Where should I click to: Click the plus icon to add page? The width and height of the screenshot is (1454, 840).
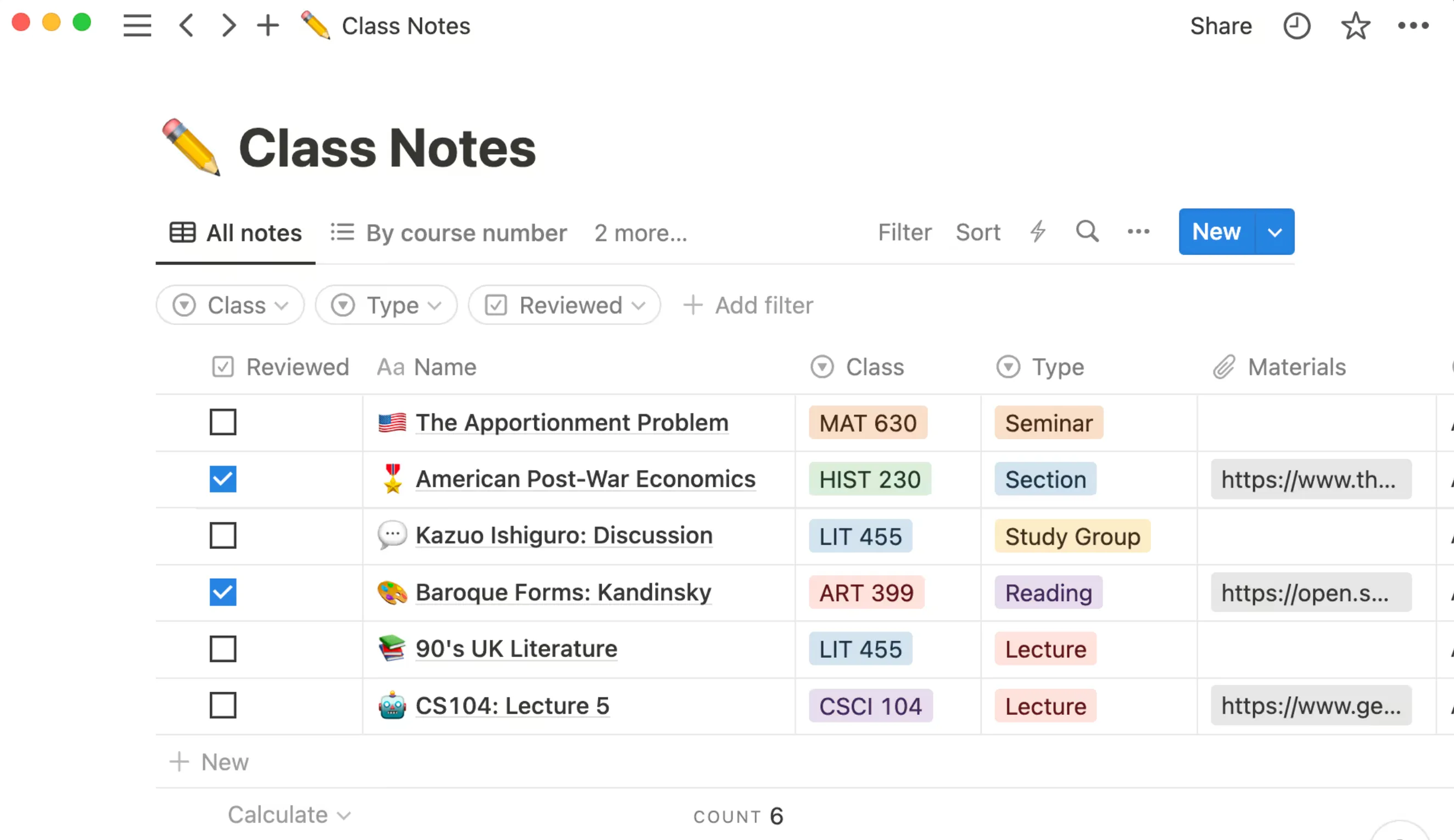(x=268, y=26)
